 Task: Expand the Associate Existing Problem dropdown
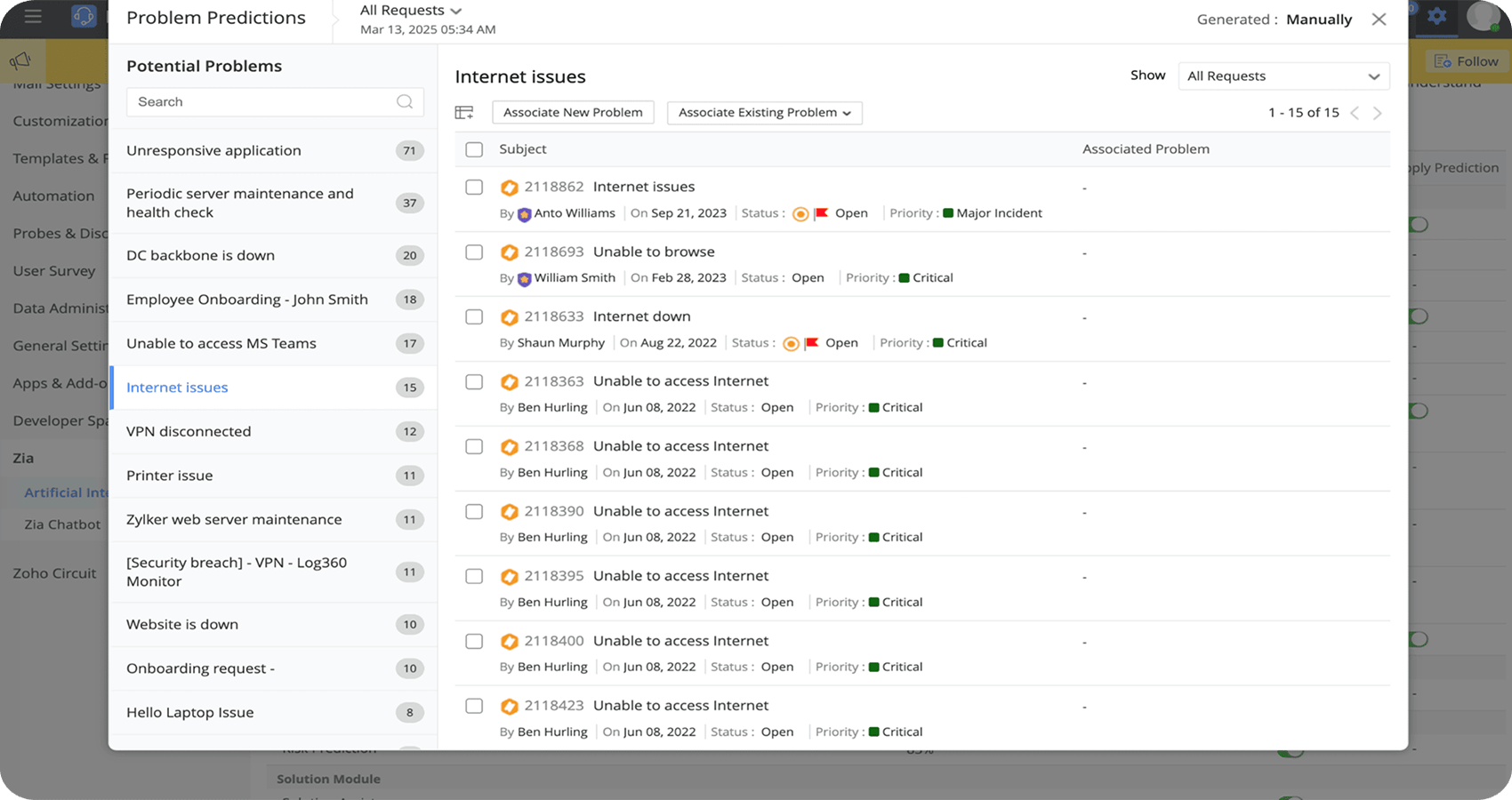point(764,112)
